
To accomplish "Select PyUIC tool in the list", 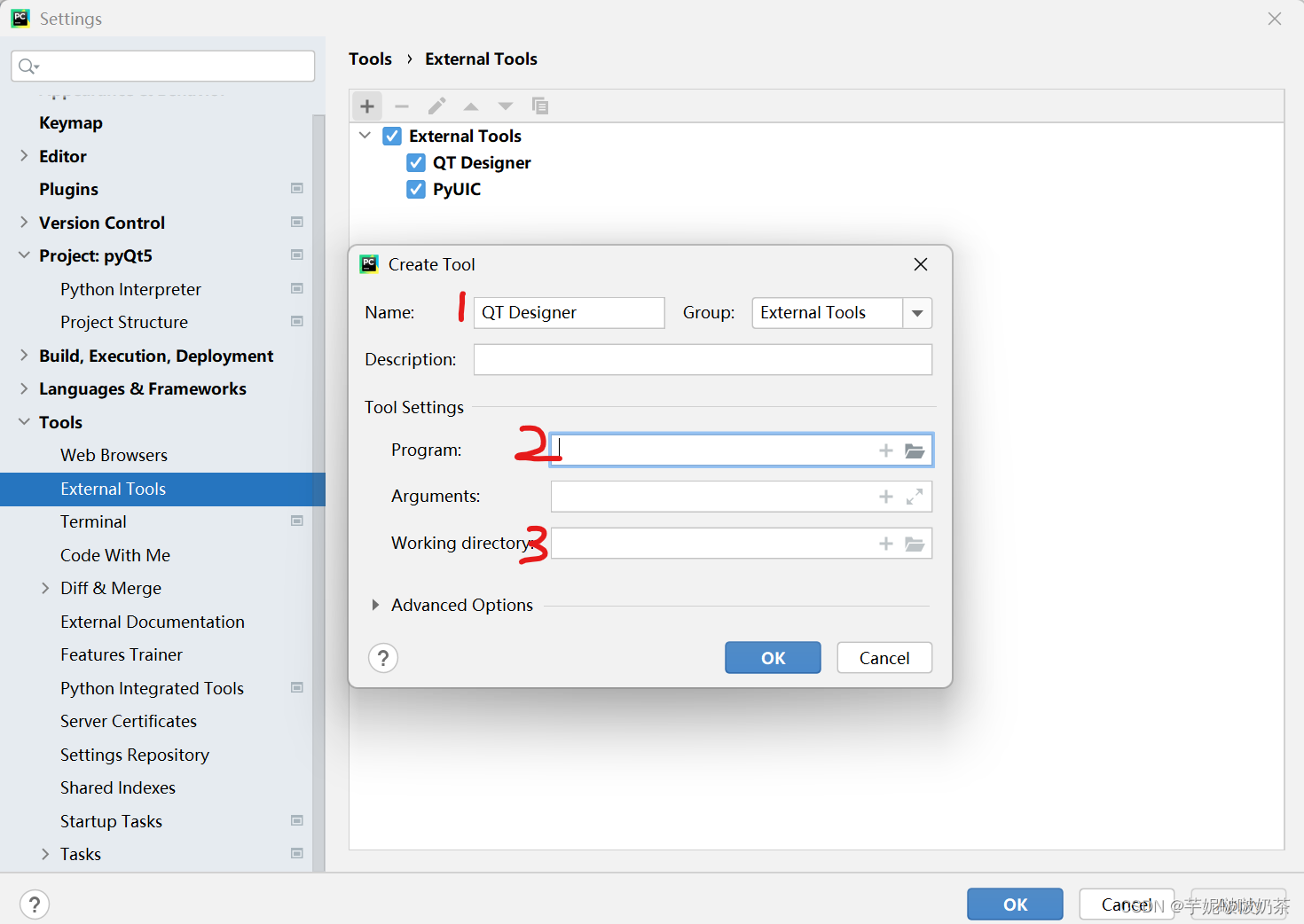I will click(457, 189).
